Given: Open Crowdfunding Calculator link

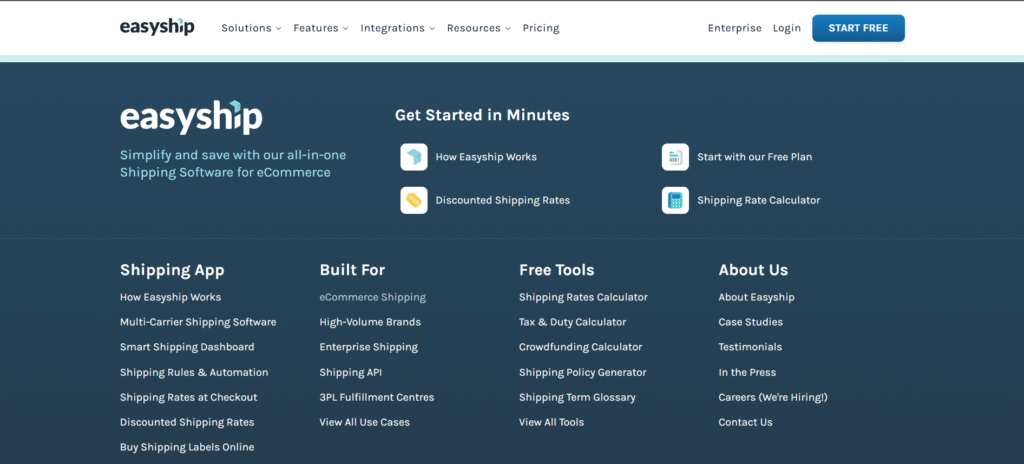Looking at the screenshot, I should [x=581, y=347].
